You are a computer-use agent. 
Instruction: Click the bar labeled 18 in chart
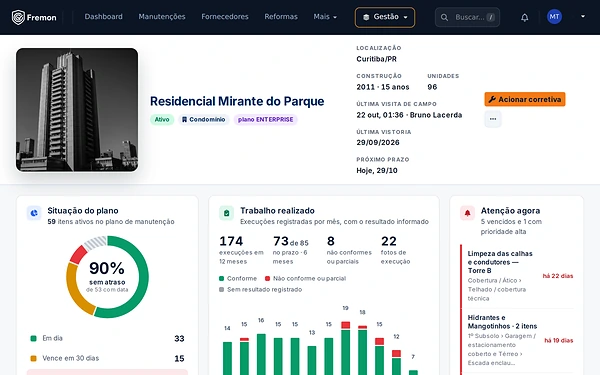click(362, 350)
